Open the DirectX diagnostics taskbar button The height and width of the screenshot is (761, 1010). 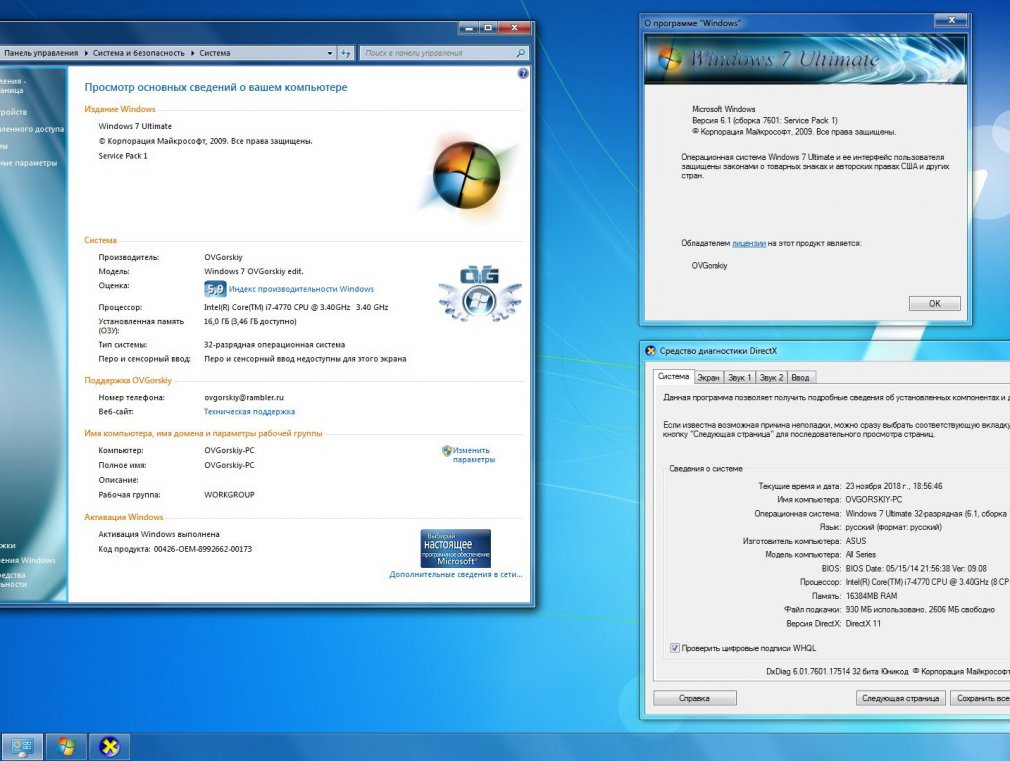tap(110, 747)
